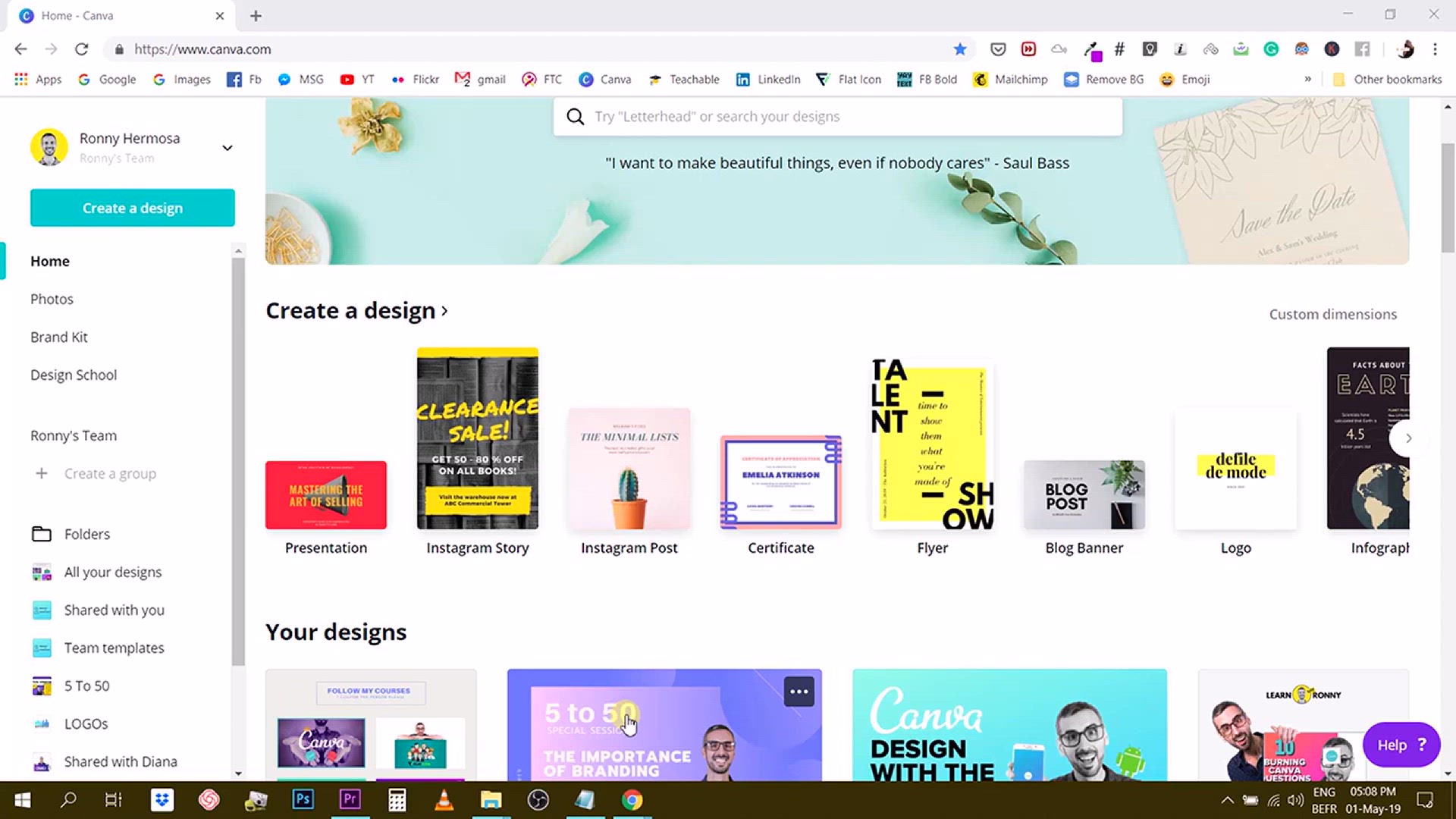Open Chrome profile avatar icon
This screenshot has height=819, width=1456.
click(x=1405, y=49)
